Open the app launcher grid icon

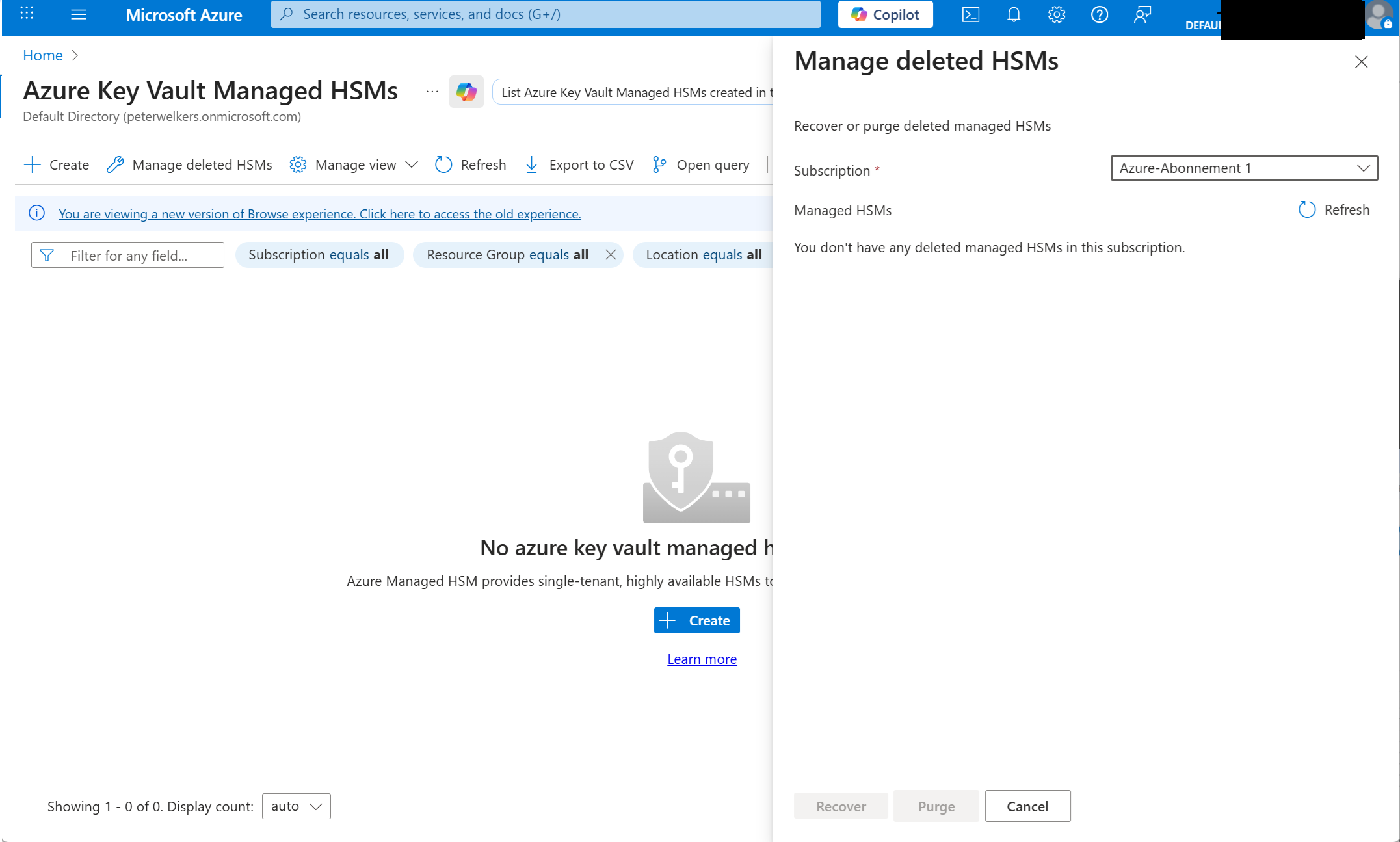click(x=27, y=14)
